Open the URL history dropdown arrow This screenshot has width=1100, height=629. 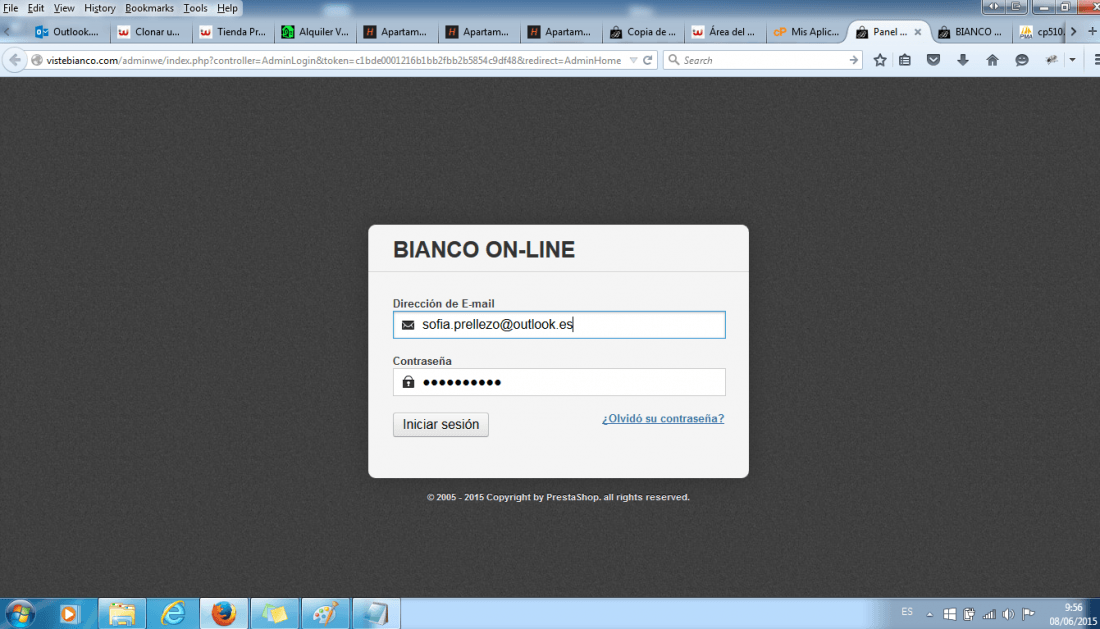click(x=633, y=60)
